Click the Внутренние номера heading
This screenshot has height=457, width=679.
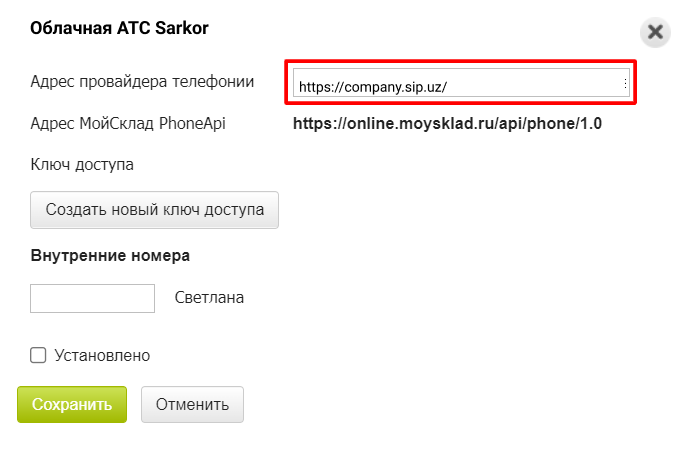[x=110, y=255]
